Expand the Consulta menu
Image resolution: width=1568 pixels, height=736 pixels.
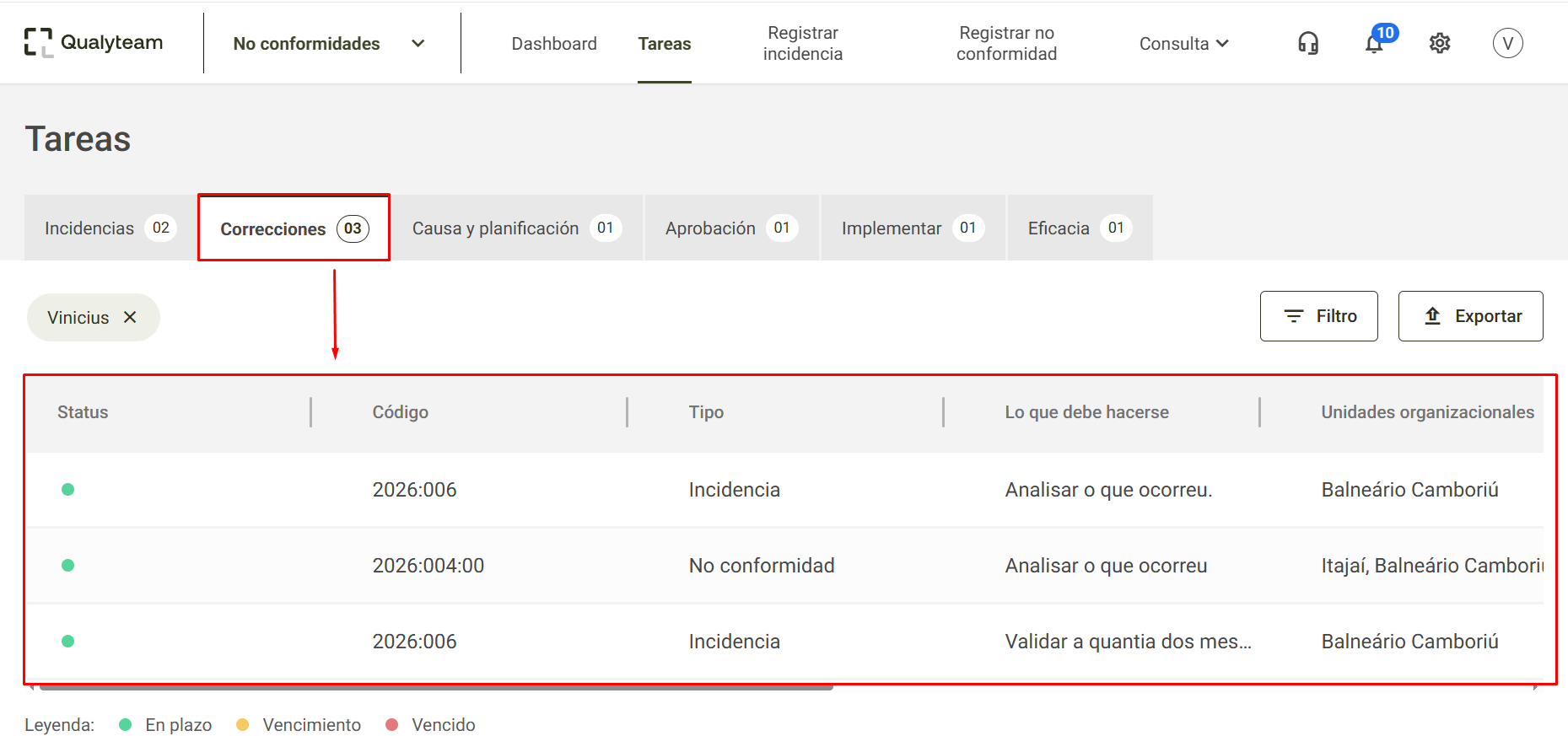point(1184,43)
